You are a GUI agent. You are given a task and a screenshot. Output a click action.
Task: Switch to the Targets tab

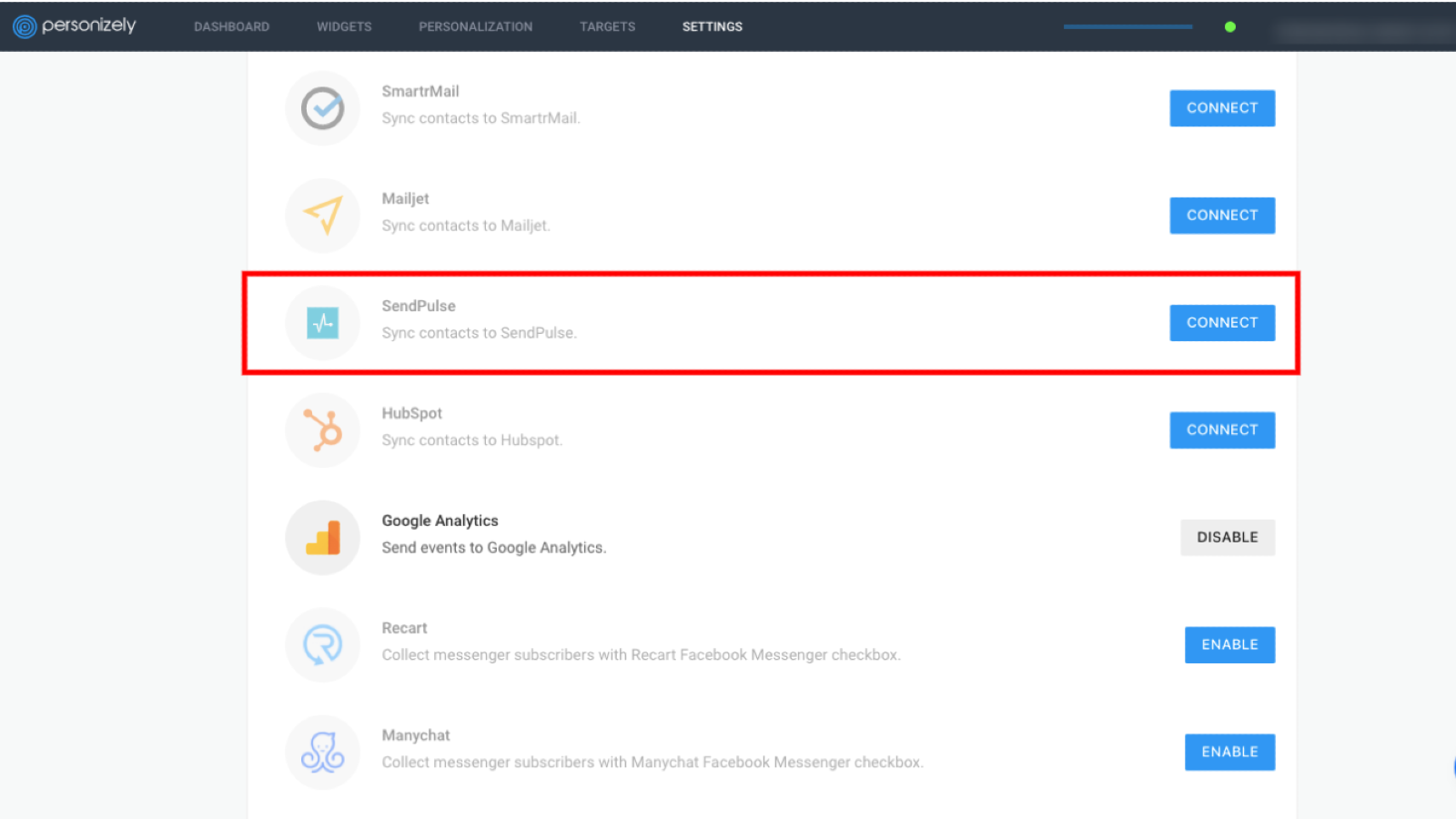point(607,26)
